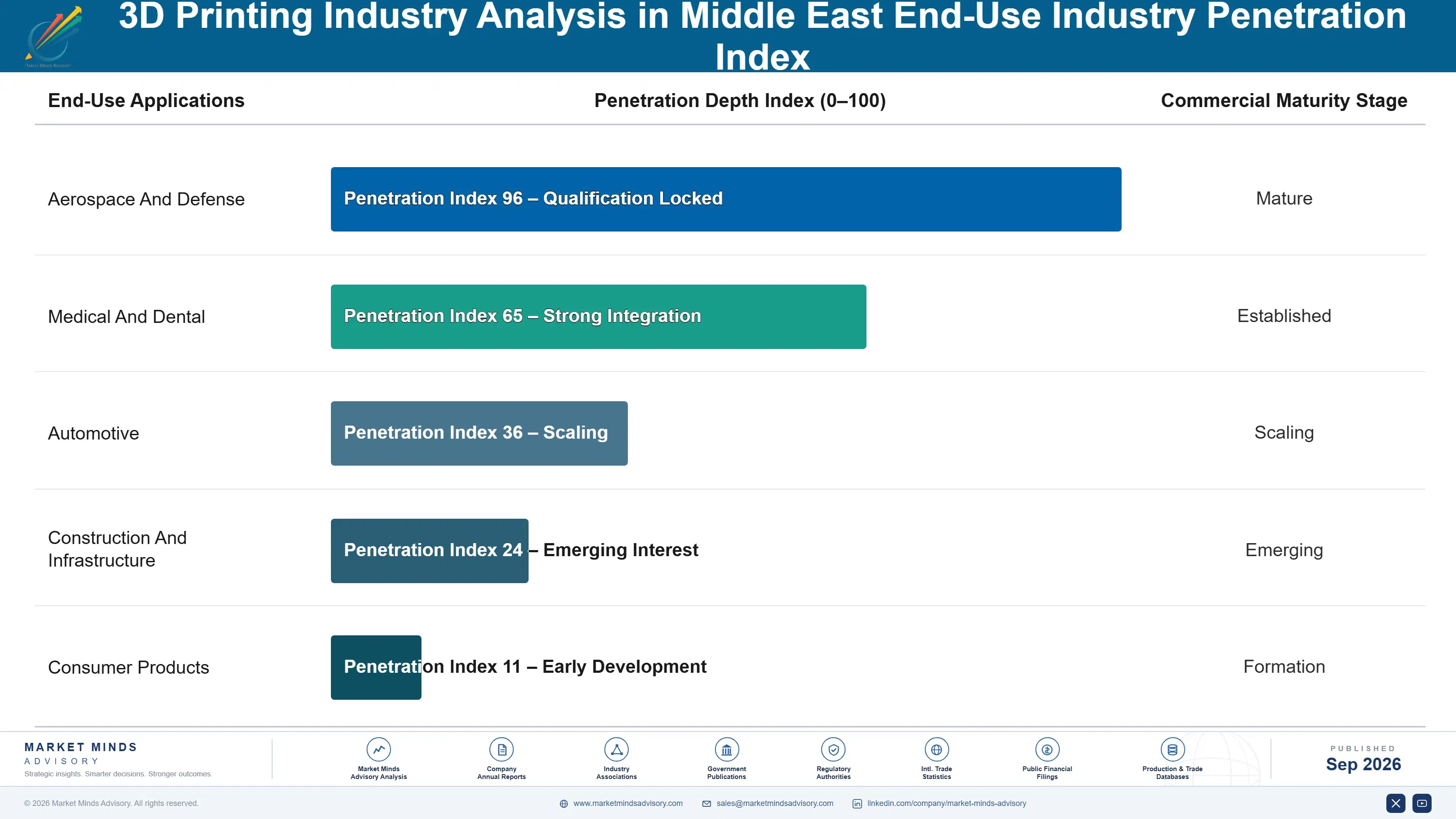Click the End-Use Applications column header

click(146, 101)
